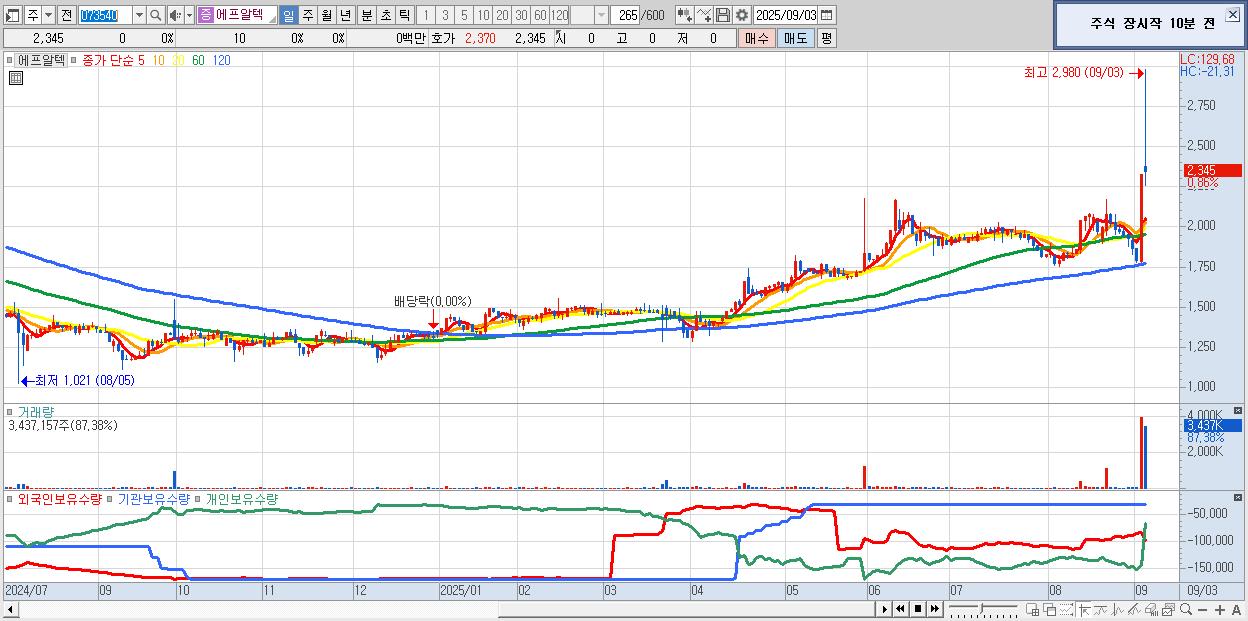The width and height of the screenshot is (1248, 621).
Task: Choose the 1 interval button
Action: click(425, 15)
